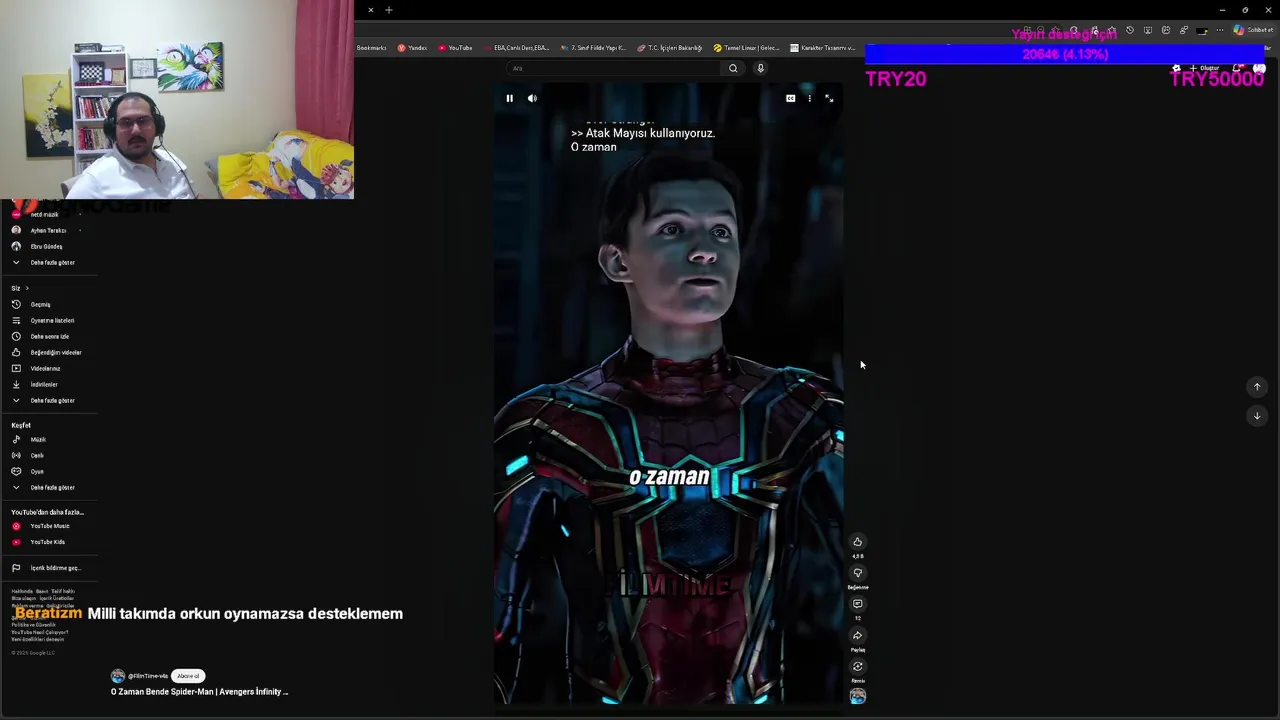Enter fullscreen for the Short
Viewport: 1280px width, 720px height.
click(x=829, y=98)
